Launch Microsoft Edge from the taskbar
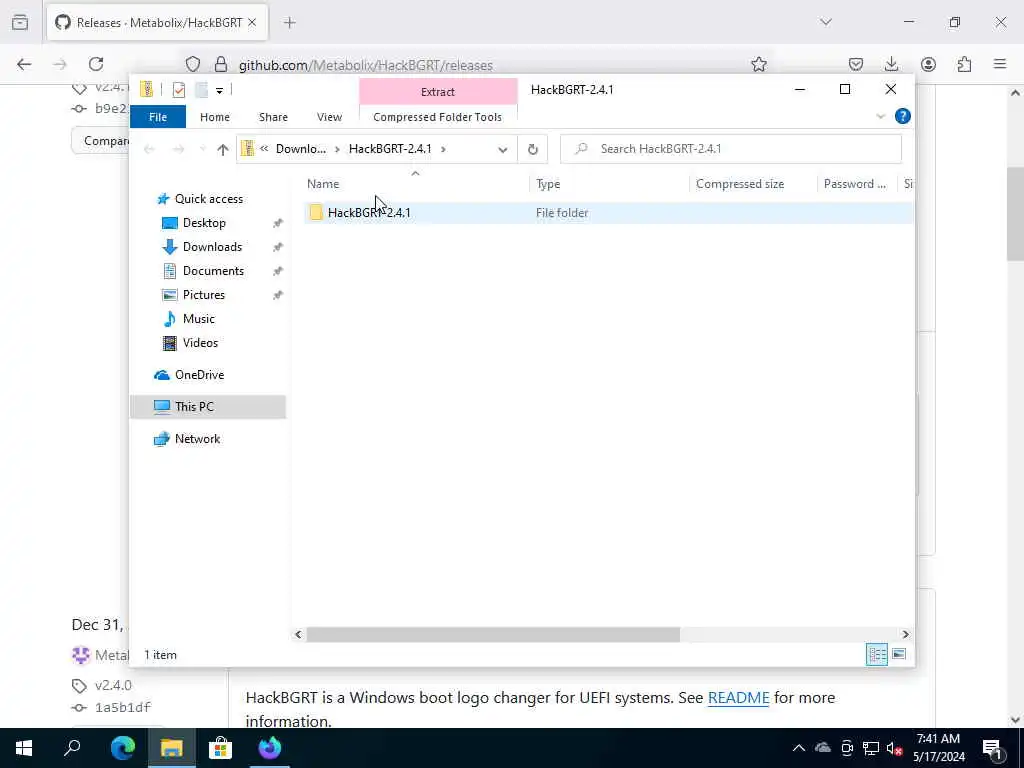Viewport: 1024px width, 768px height. pyautogui.click(x=122, y=748)
